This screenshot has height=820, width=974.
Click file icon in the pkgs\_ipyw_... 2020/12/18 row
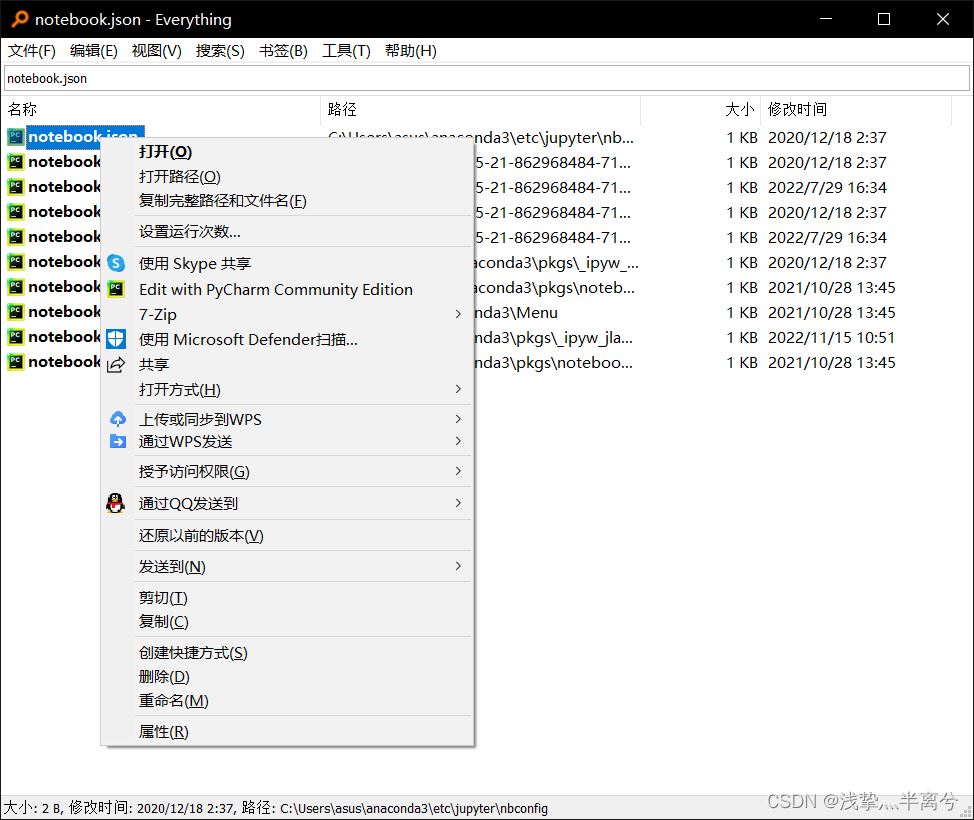click(16, 262)
